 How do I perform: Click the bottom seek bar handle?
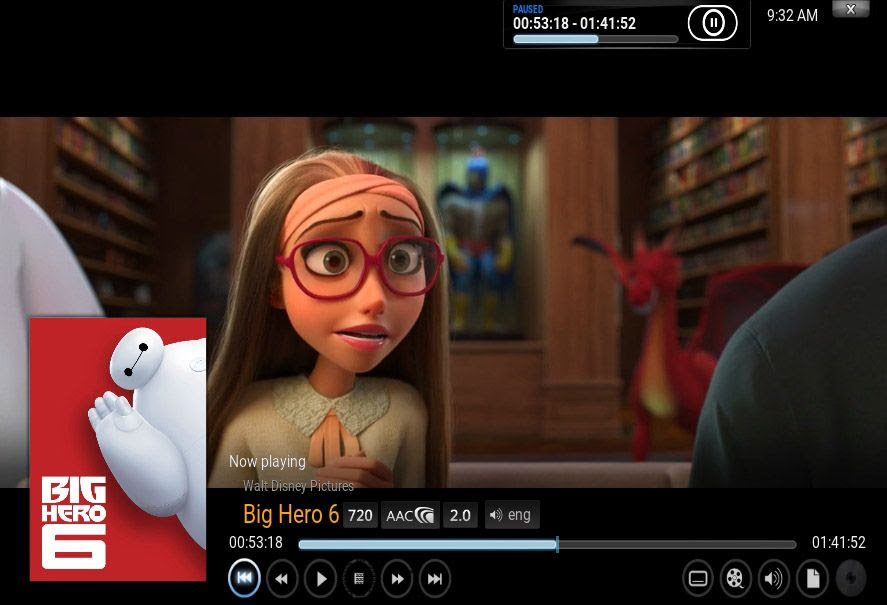[x=557, y=544]
